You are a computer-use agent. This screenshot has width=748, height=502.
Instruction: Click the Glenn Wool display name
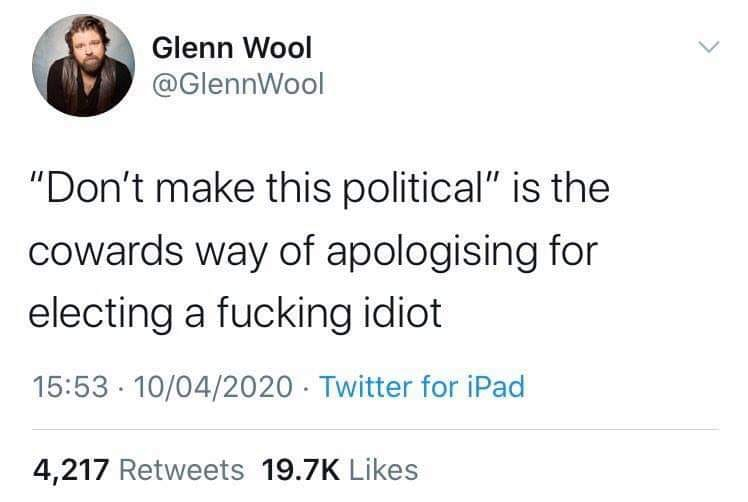tap(232, 48)
